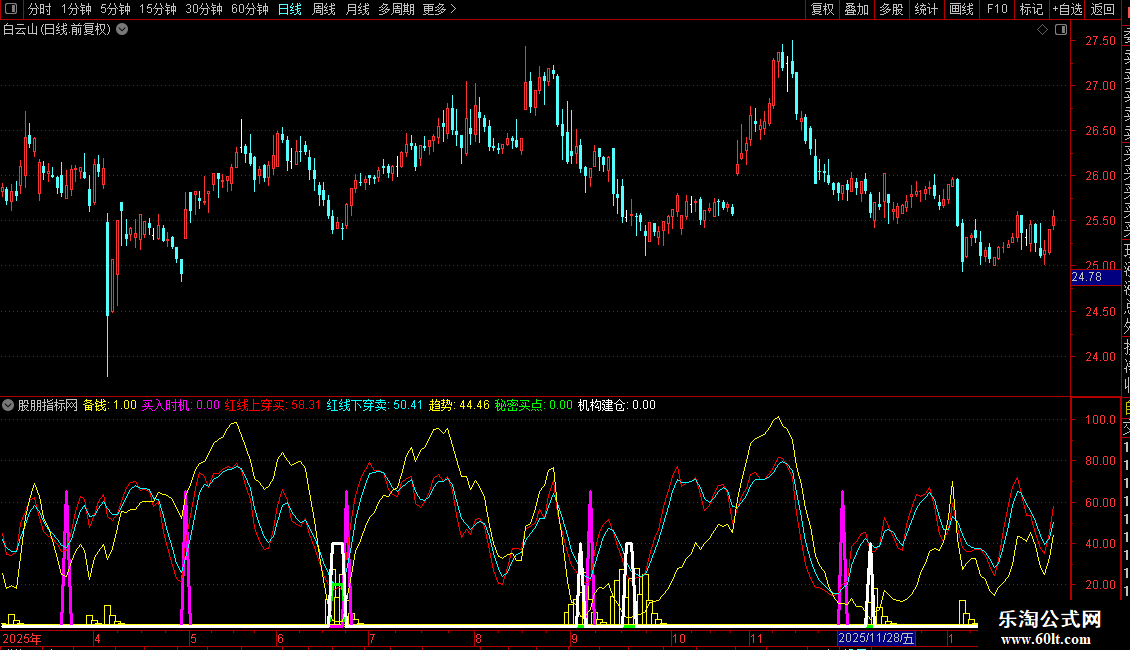Open 画线 drawing tools

[961, 9]
